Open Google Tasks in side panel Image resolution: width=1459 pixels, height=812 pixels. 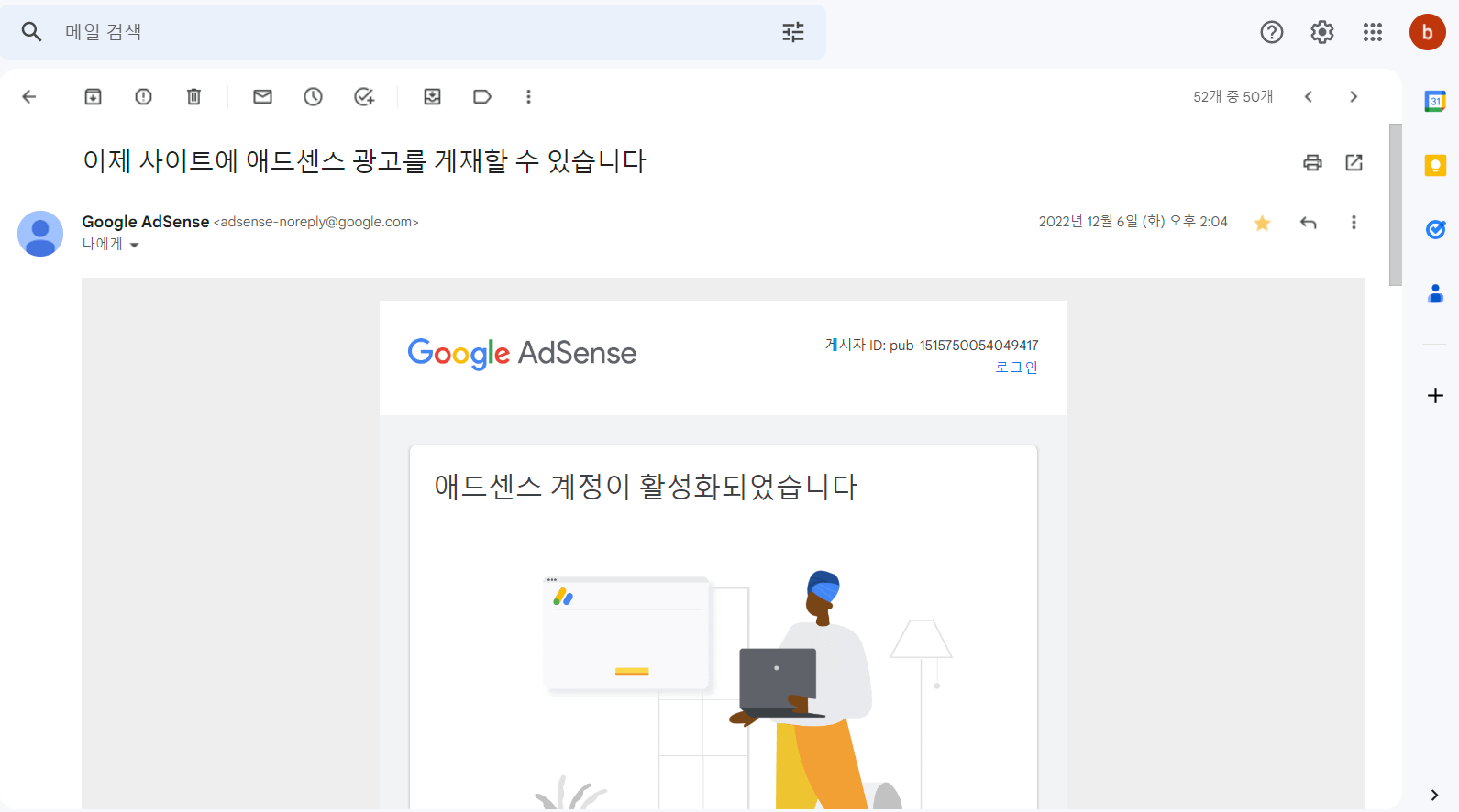tap(1435, 229)
